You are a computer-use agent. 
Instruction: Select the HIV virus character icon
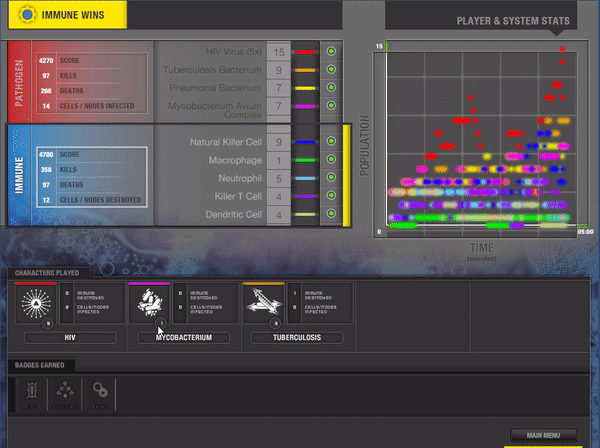point(36,304)
